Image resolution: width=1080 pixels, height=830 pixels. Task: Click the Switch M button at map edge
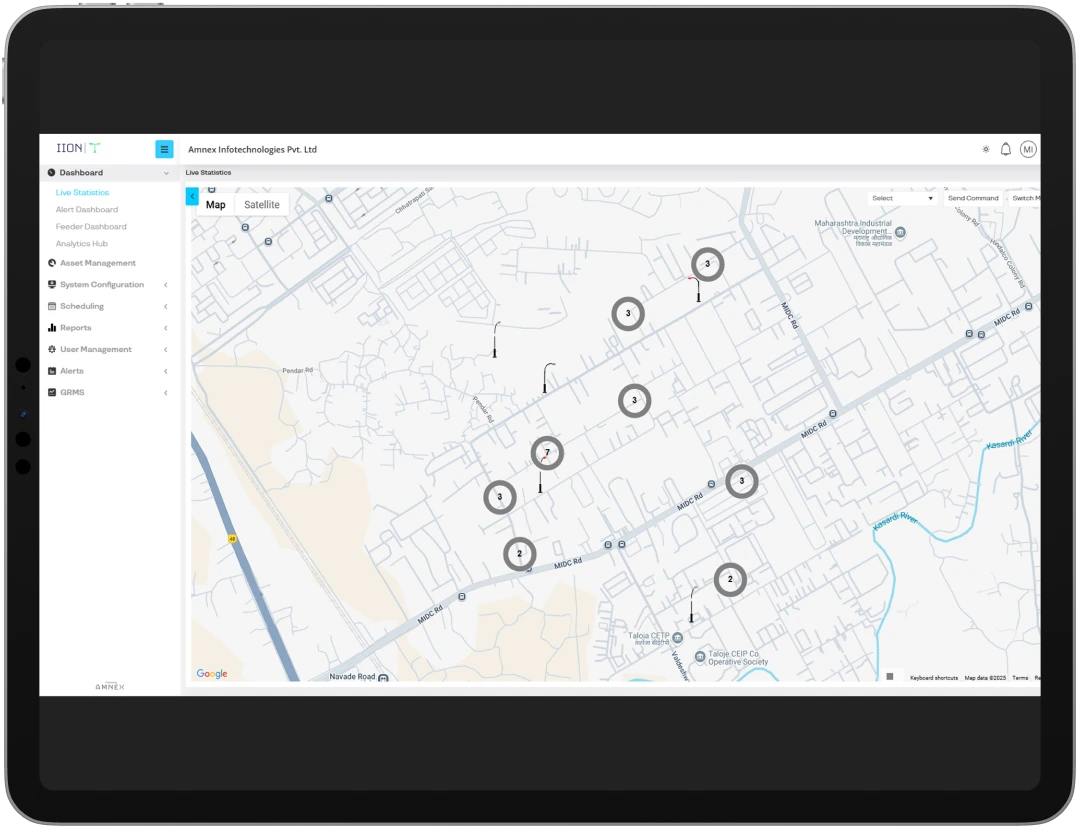[x=1025, y=198]
